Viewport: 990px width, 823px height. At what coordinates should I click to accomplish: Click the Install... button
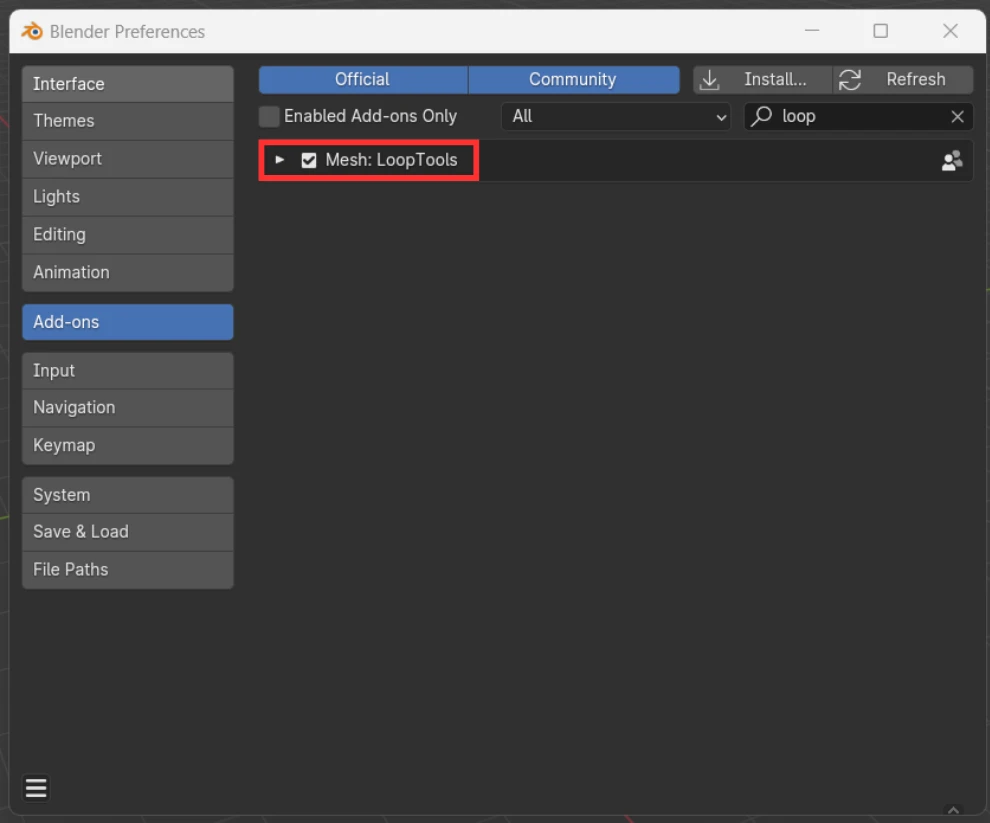click(762, 80)
